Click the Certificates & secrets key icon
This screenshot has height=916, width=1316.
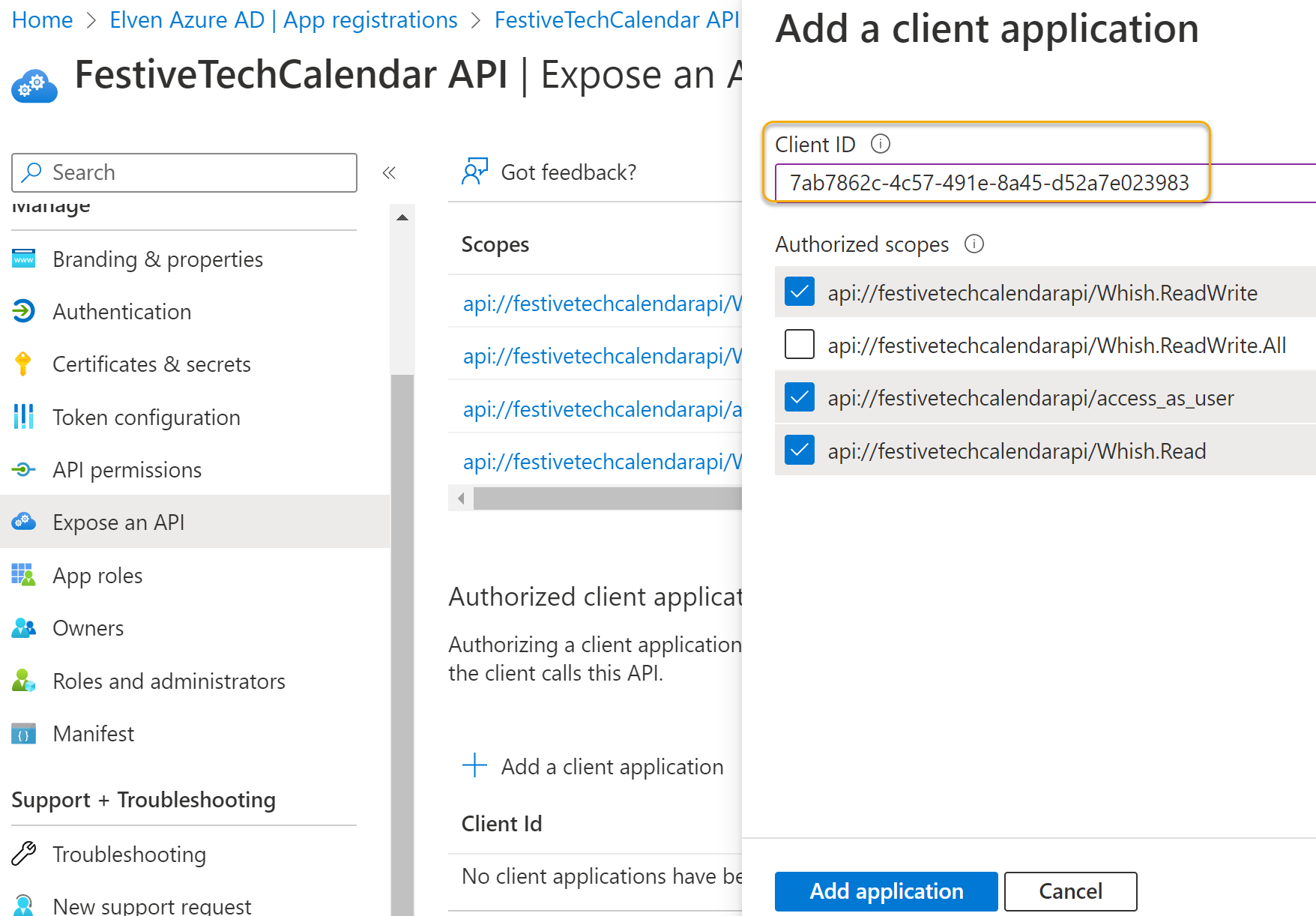(24, 364)
